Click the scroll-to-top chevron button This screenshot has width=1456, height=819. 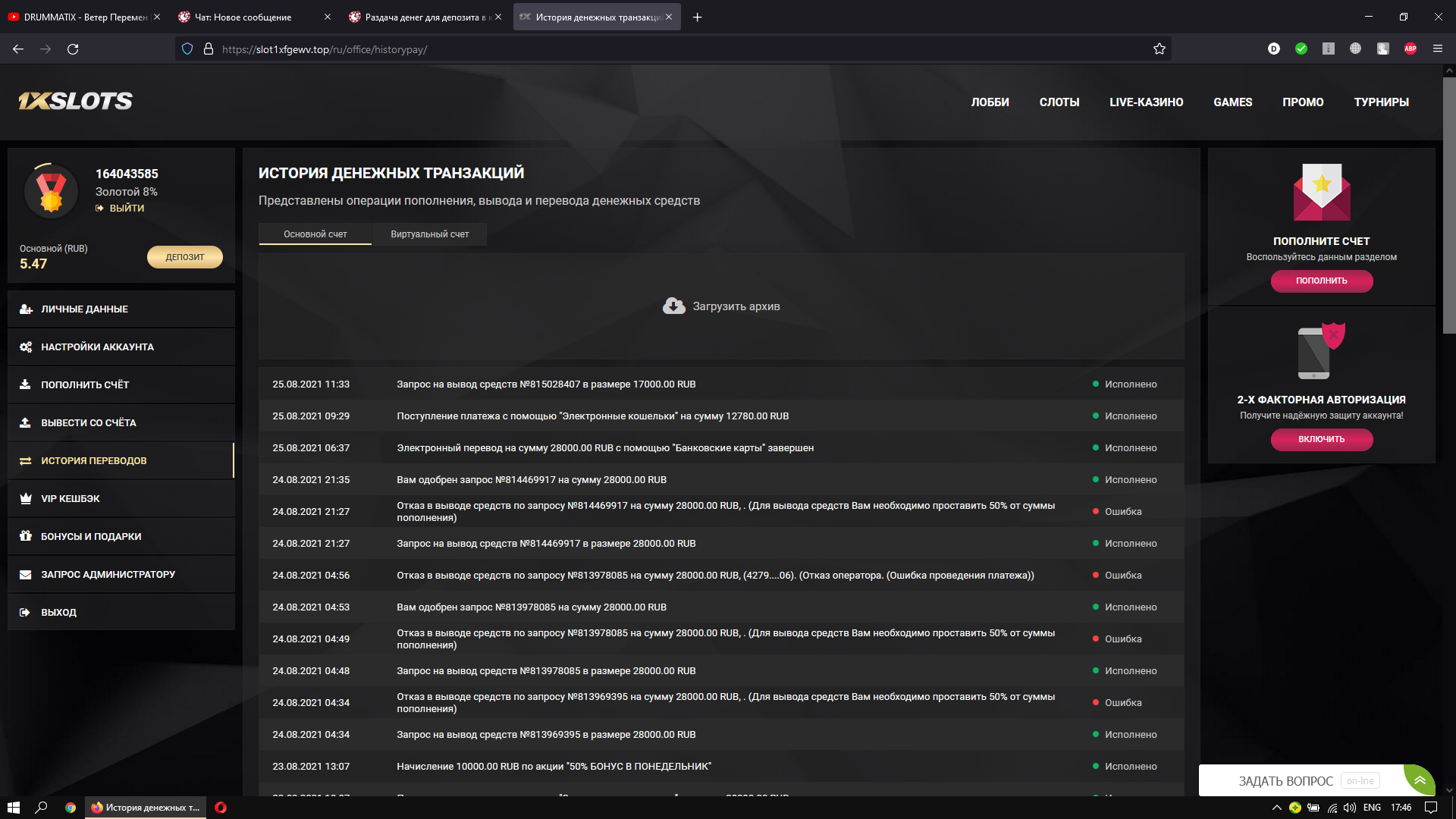coord(1420,780)
